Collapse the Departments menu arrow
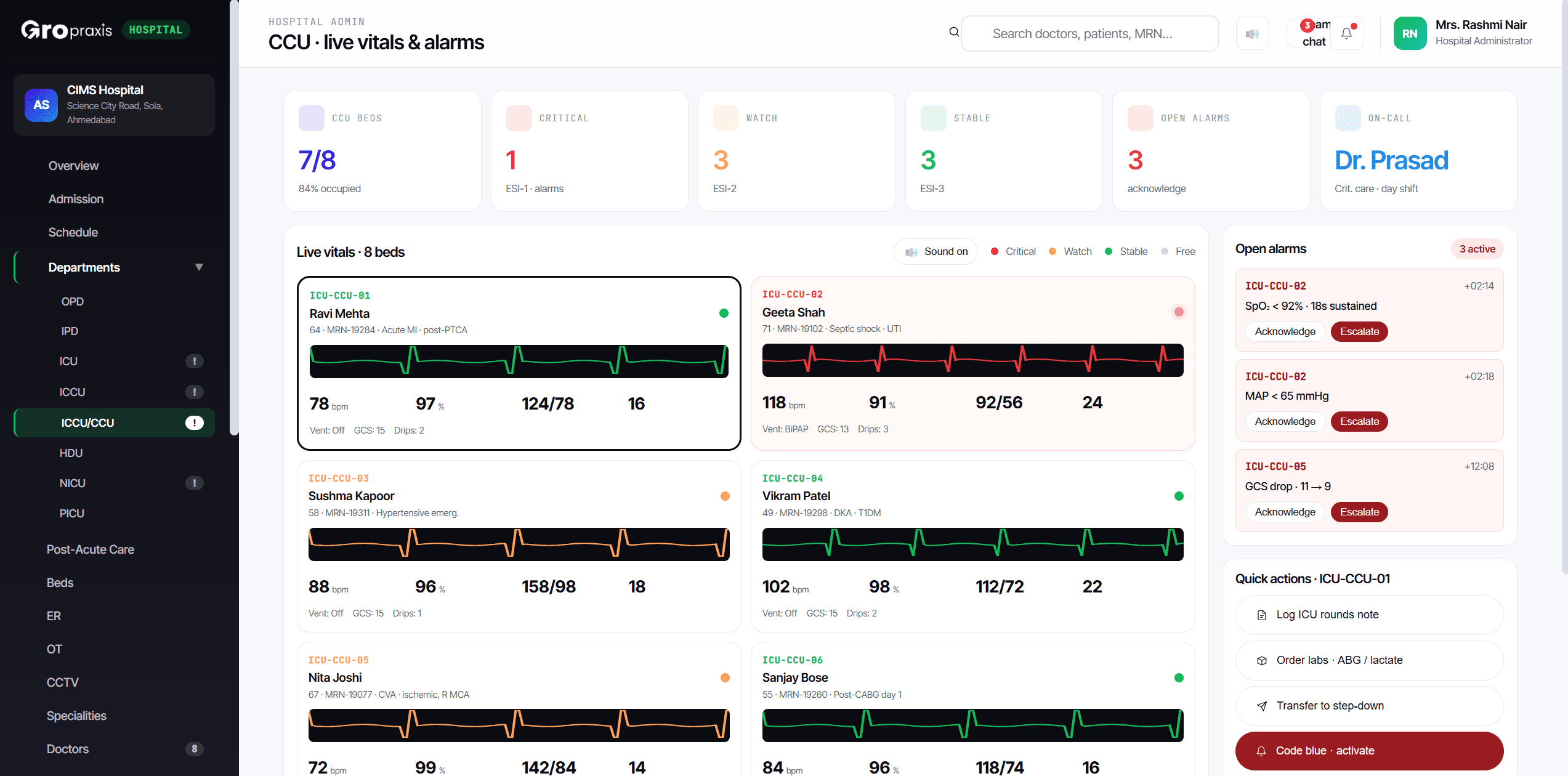1568x776 pixels. pyautogui.click(x=199, y=267)
